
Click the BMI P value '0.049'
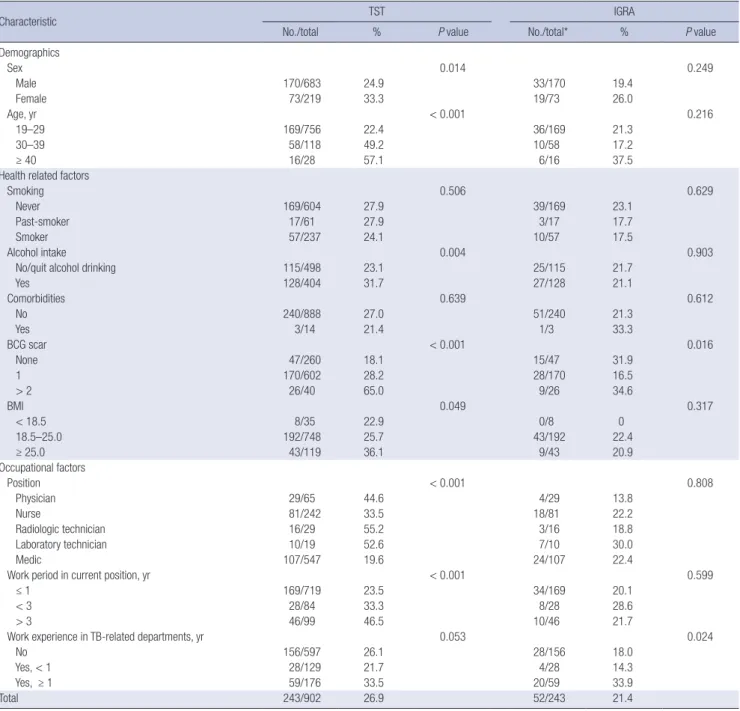(453, 406)
